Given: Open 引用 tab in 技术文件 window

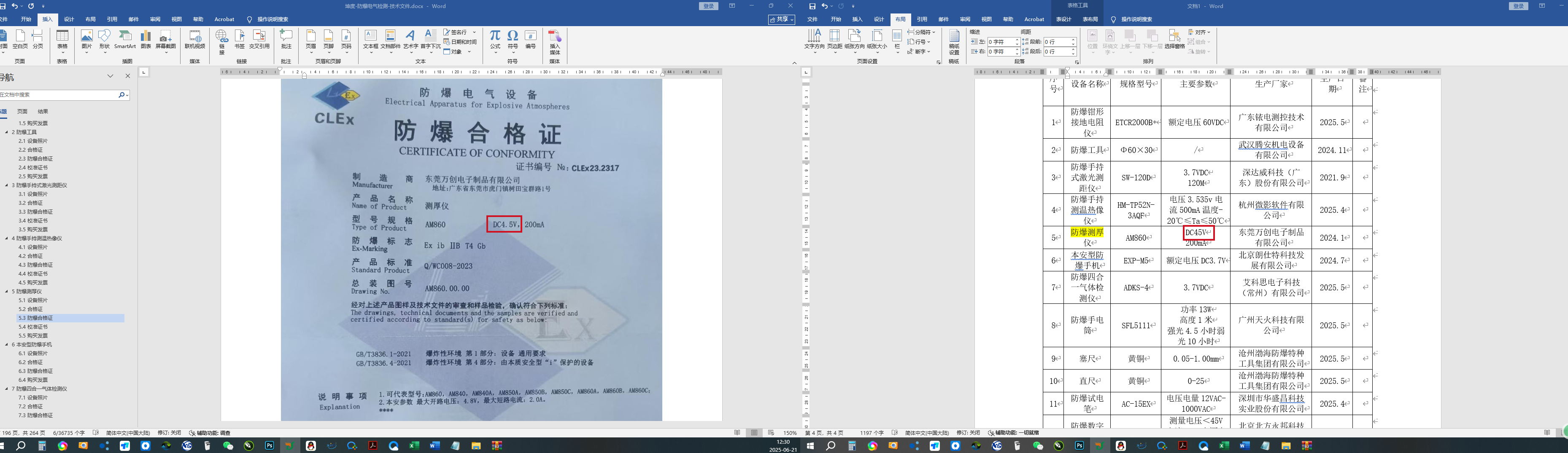Looking at the screenshot, I should 112,19.
